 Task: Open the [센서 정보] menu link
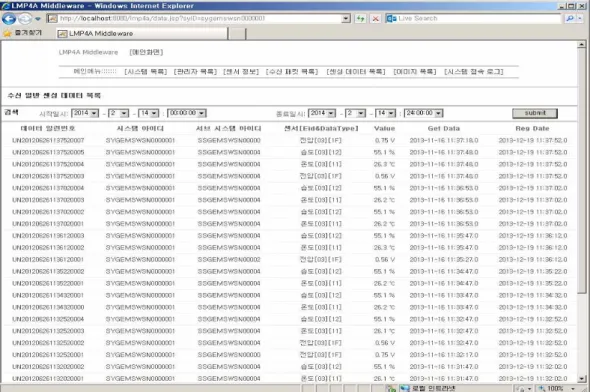pos(241,72)
